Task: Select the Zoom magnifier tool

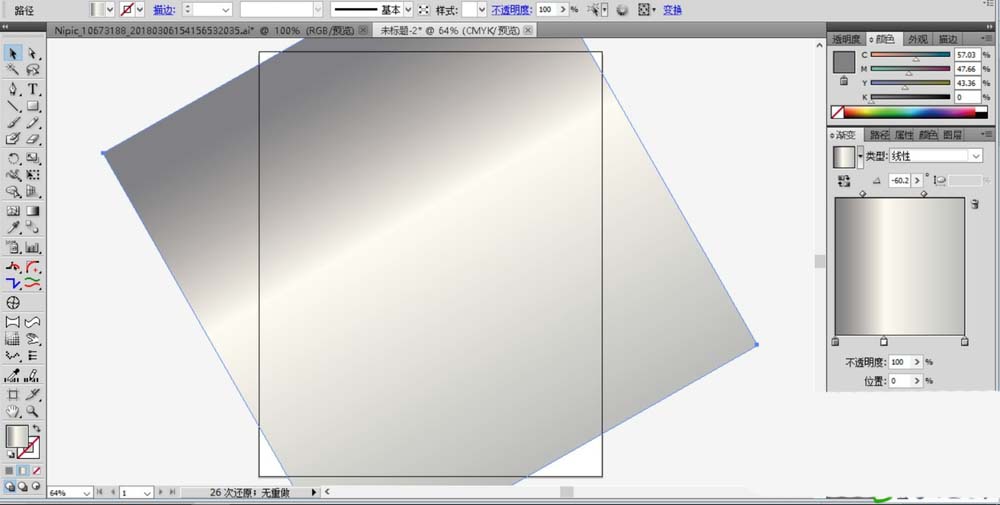Action: click(x=33, y=411)
